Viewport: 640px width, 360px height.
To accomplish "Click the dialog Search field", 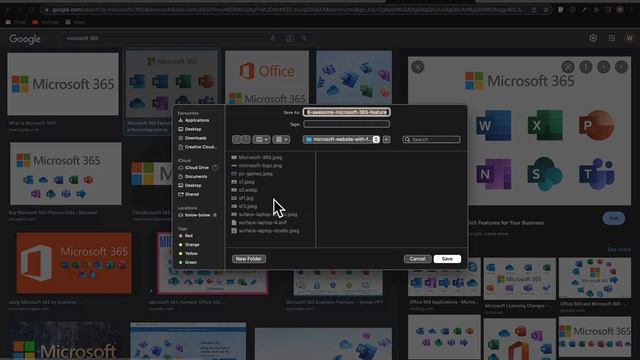I will (x=431, y=140).
